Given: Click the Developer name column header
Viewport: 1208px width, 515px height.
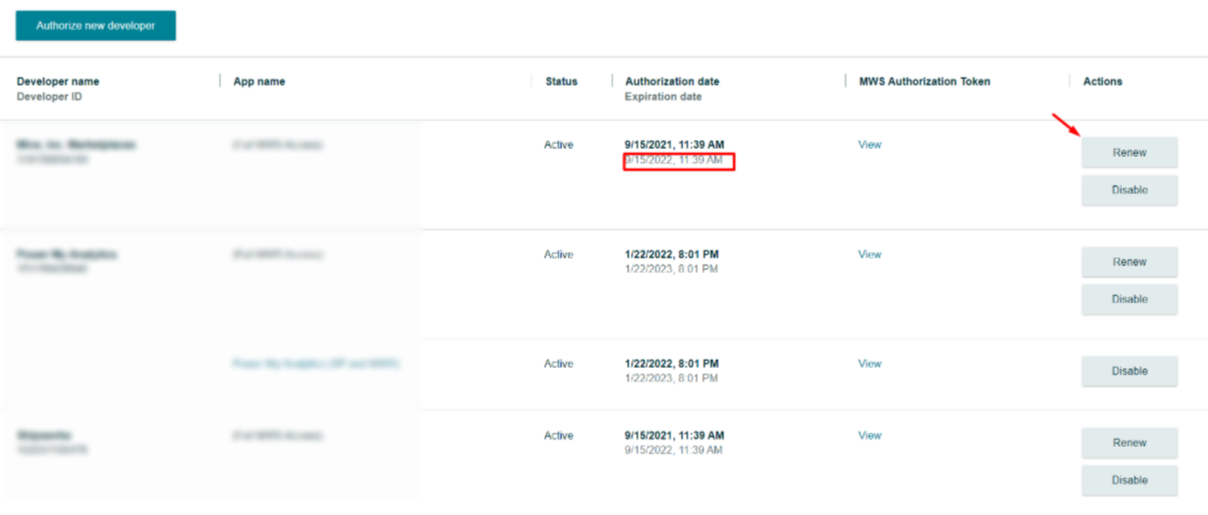Looking at the screenshot, I should tap(58, 82).
